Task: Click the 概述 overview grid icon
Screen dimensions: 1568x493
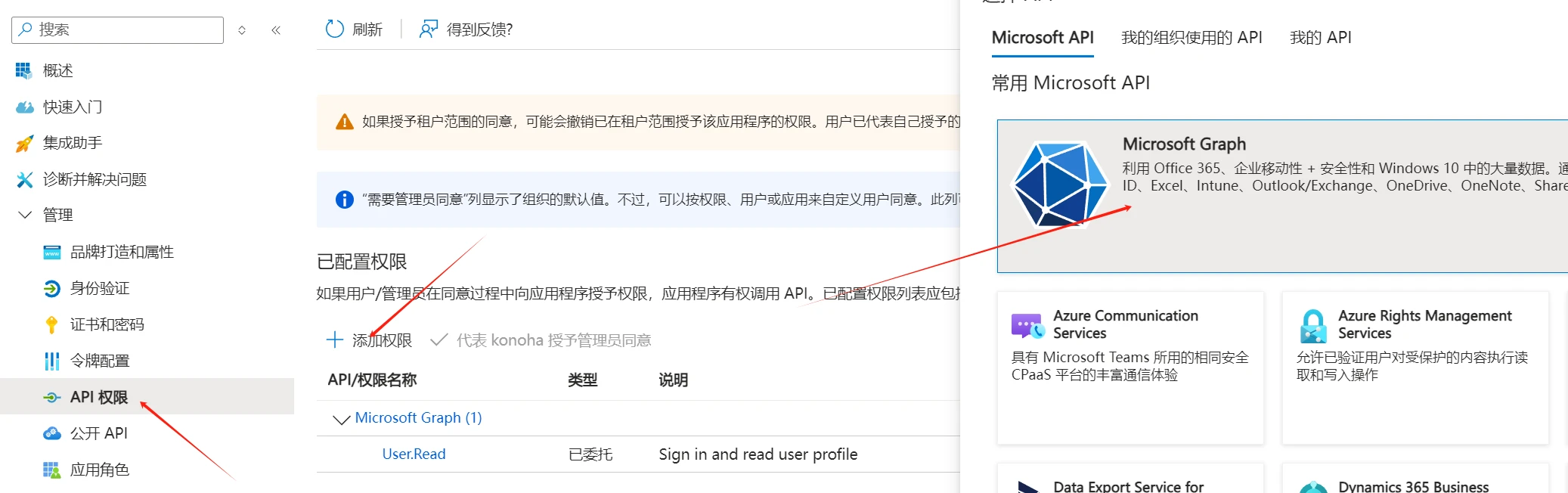Action: point(24,70)
